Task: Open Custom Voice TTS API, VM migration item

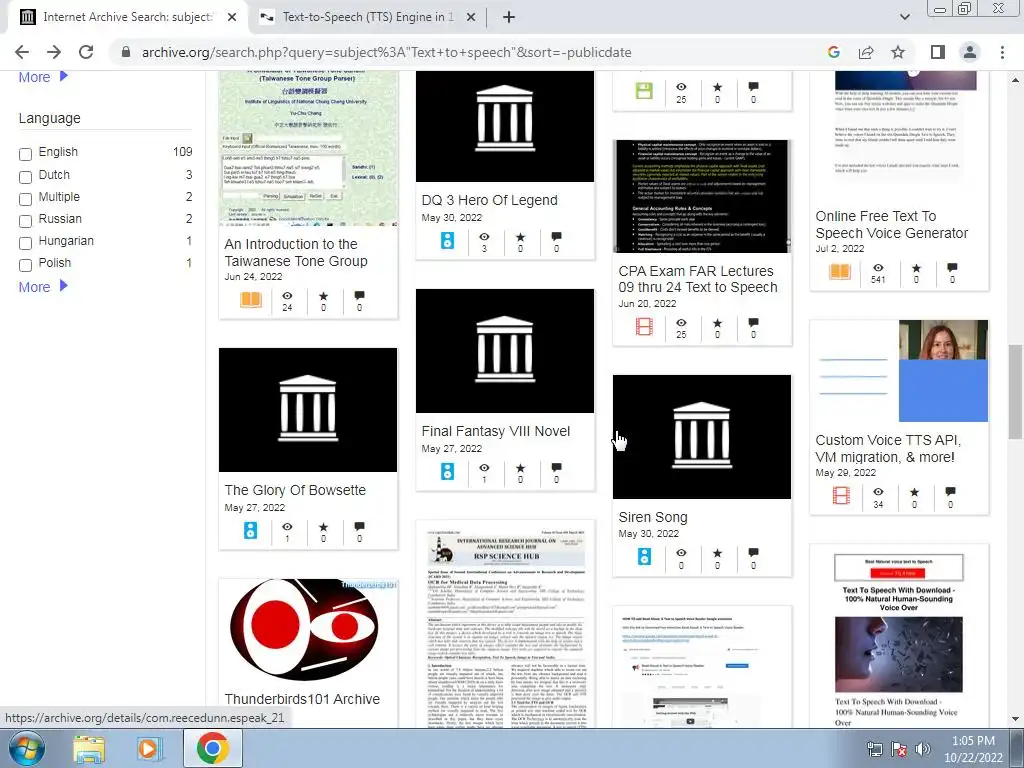Action: tap(888, 448)
